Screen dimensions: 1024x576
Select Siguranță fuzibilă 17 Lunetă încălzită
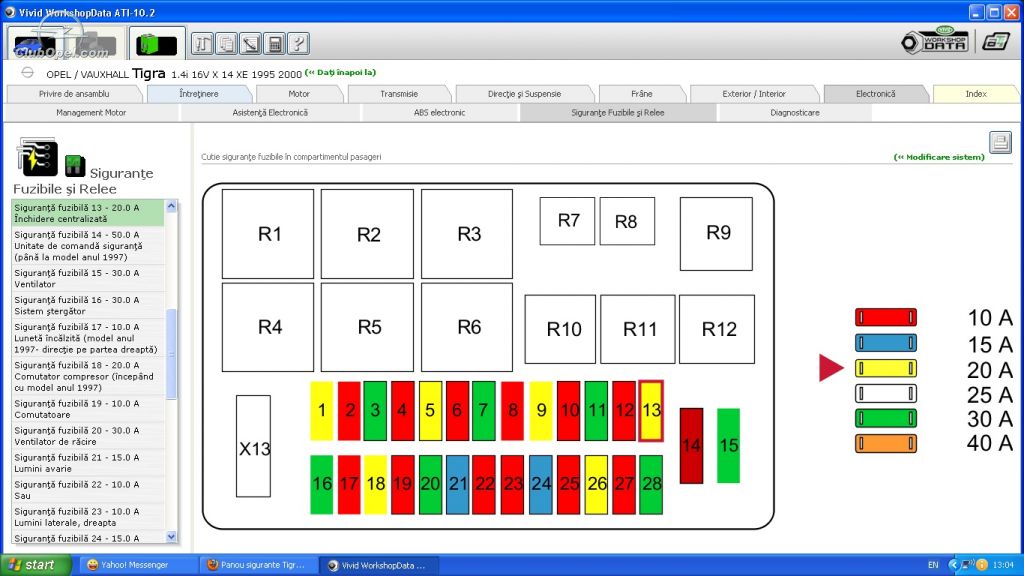tap(88, 338)
